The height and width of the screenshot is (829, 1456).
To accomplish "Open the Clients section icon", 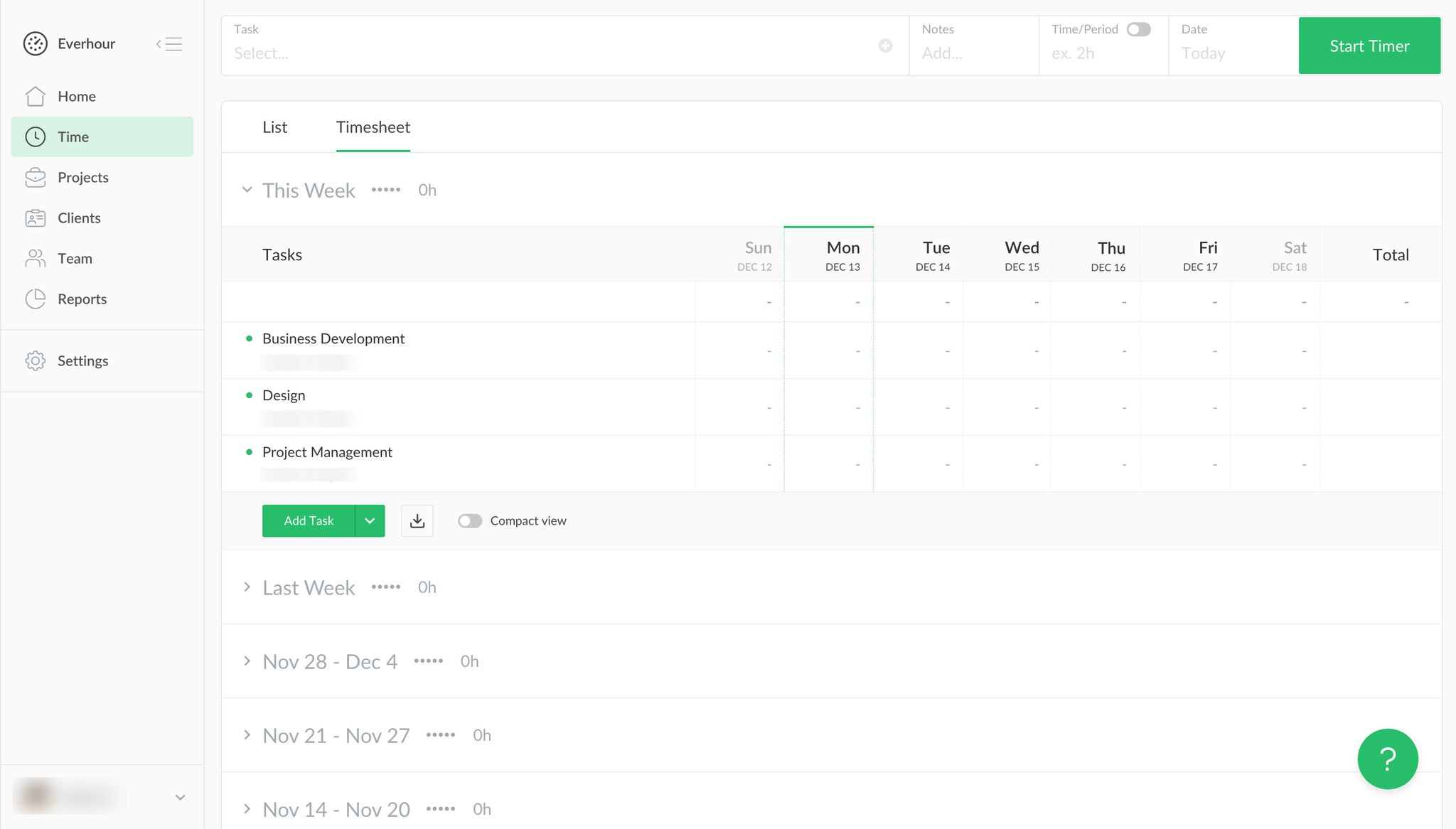I will tap(35, 218).
